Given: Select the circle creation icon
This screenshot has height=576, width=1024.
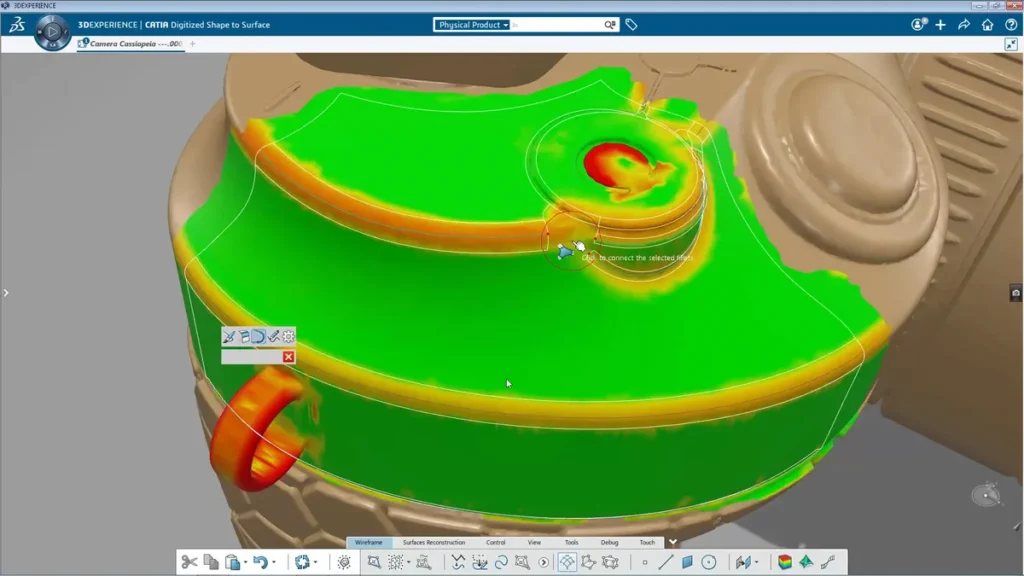Looking at the screenshot, I should [709, 562].
